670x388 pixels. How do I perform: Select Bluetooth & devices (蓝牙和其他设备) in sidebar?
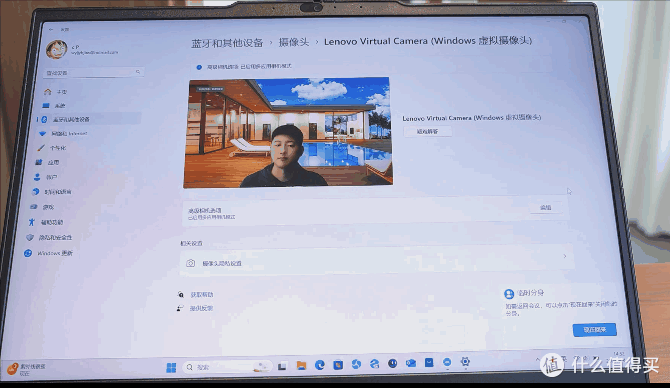click(89, 119)
